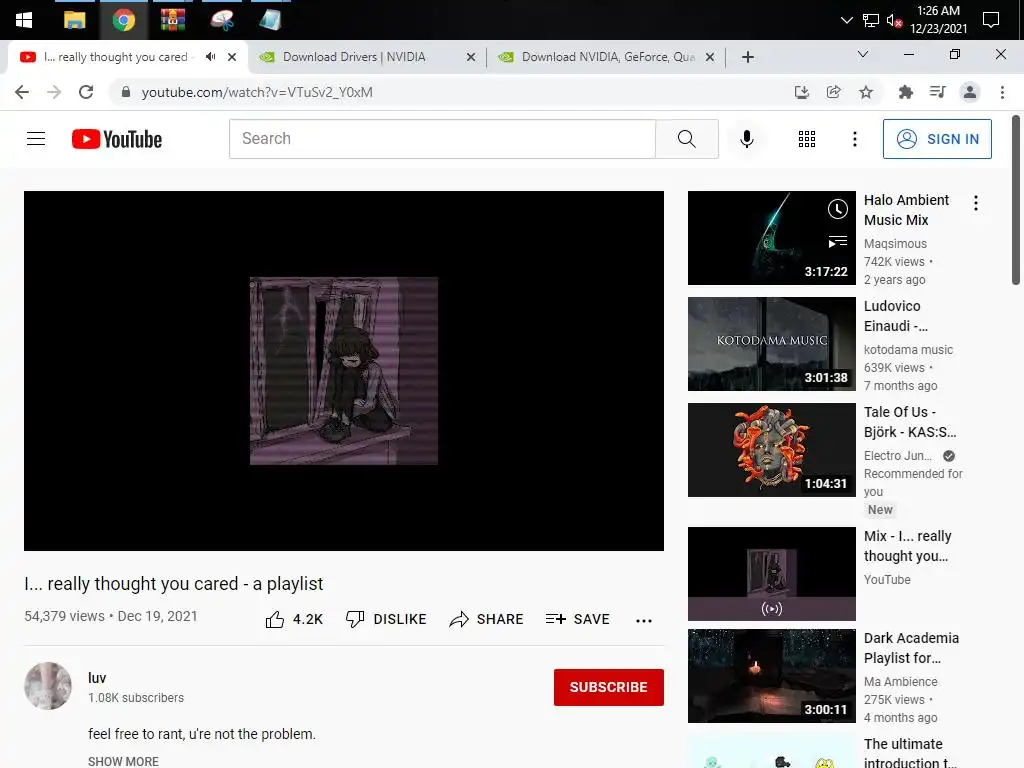The width and height of the screenshot is (1024, 768).
Task: Mute the YouTube tab audio icon
Action: click(x=210, y=57)
